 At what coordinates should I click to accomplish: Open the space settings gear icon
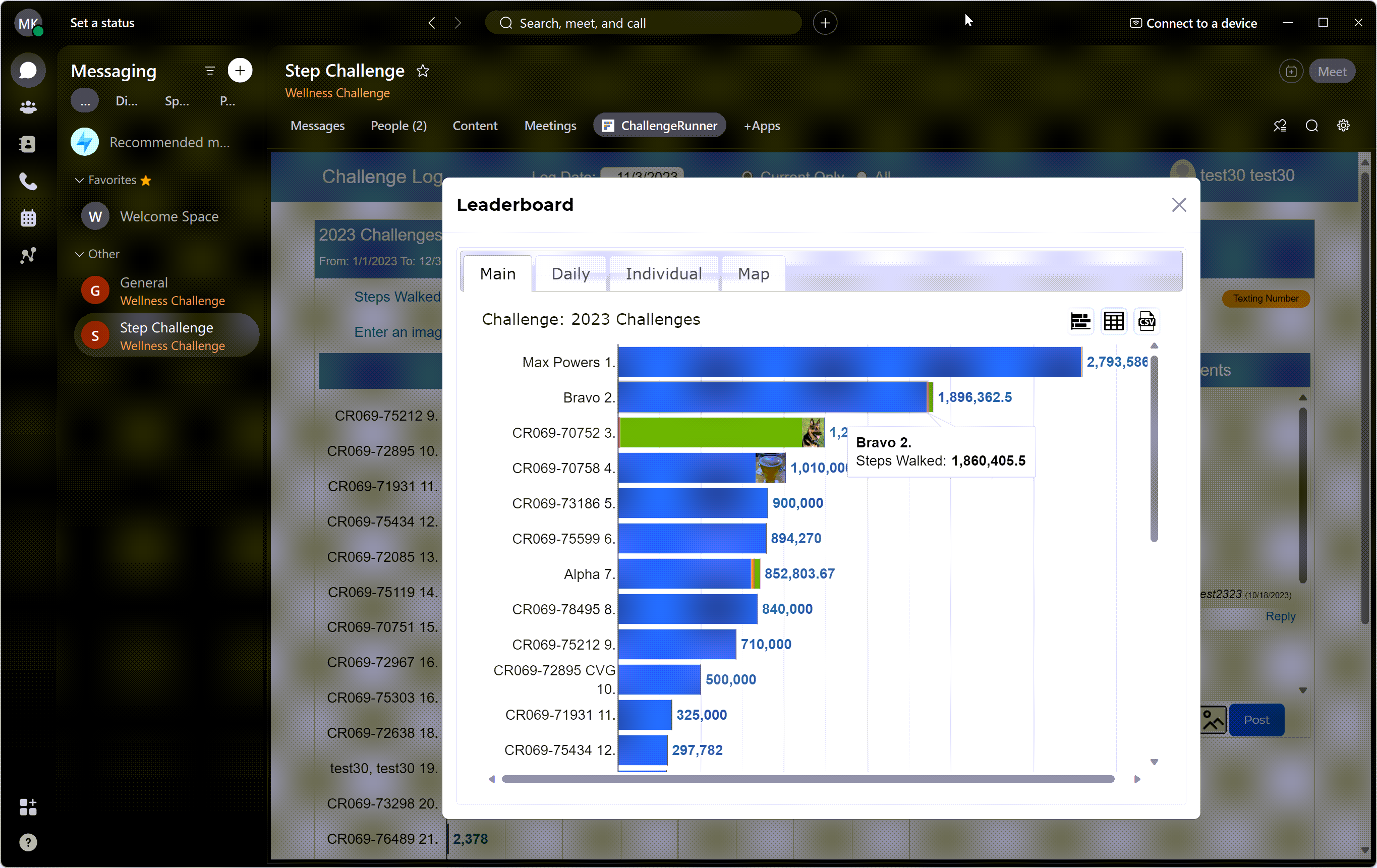click(1343, 126)
